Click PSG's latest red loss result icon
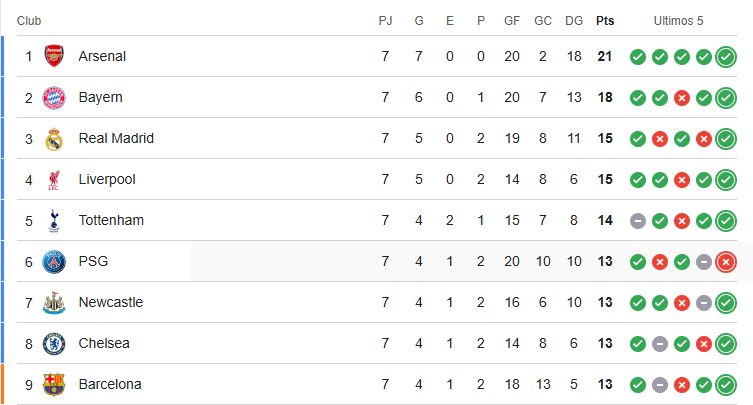 tap(726, 262)
